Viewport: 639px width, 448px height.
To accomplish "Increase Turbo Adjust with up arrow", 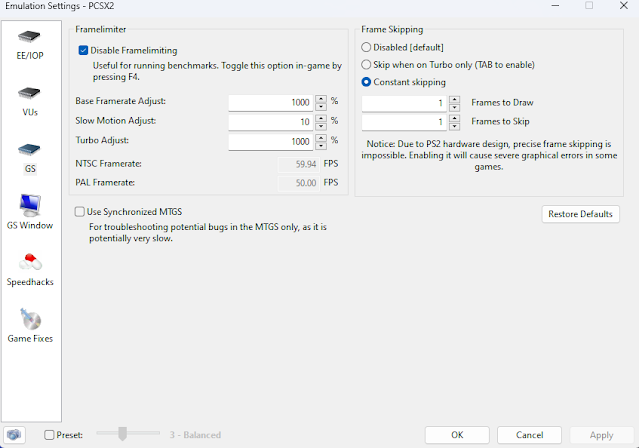I will pyautogui.click(x=321, y=138).
